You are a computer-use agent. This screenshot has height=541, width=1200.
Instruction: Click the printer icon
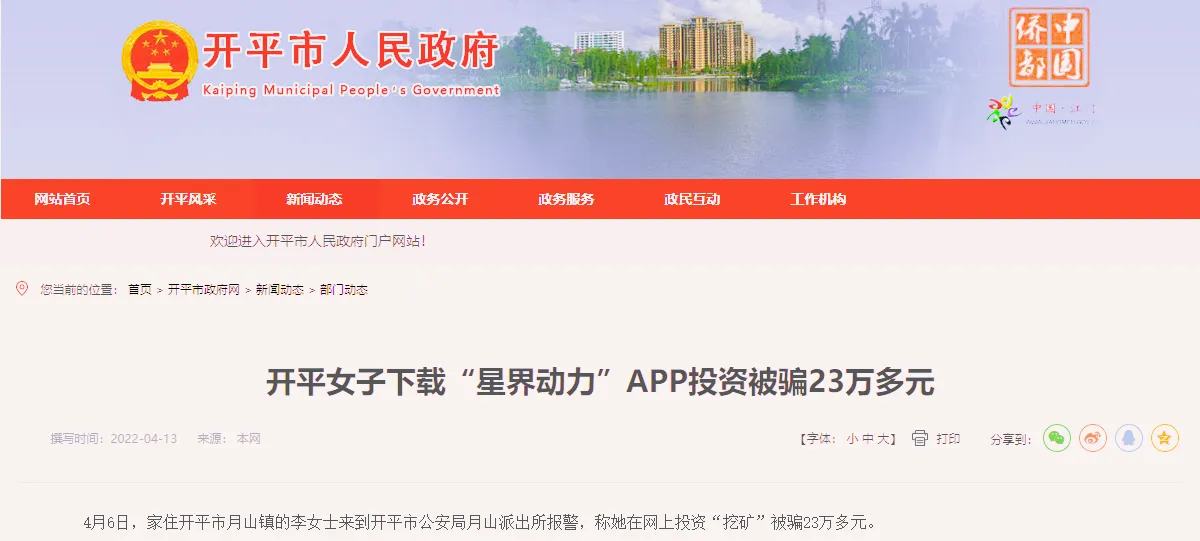[920, 438]
